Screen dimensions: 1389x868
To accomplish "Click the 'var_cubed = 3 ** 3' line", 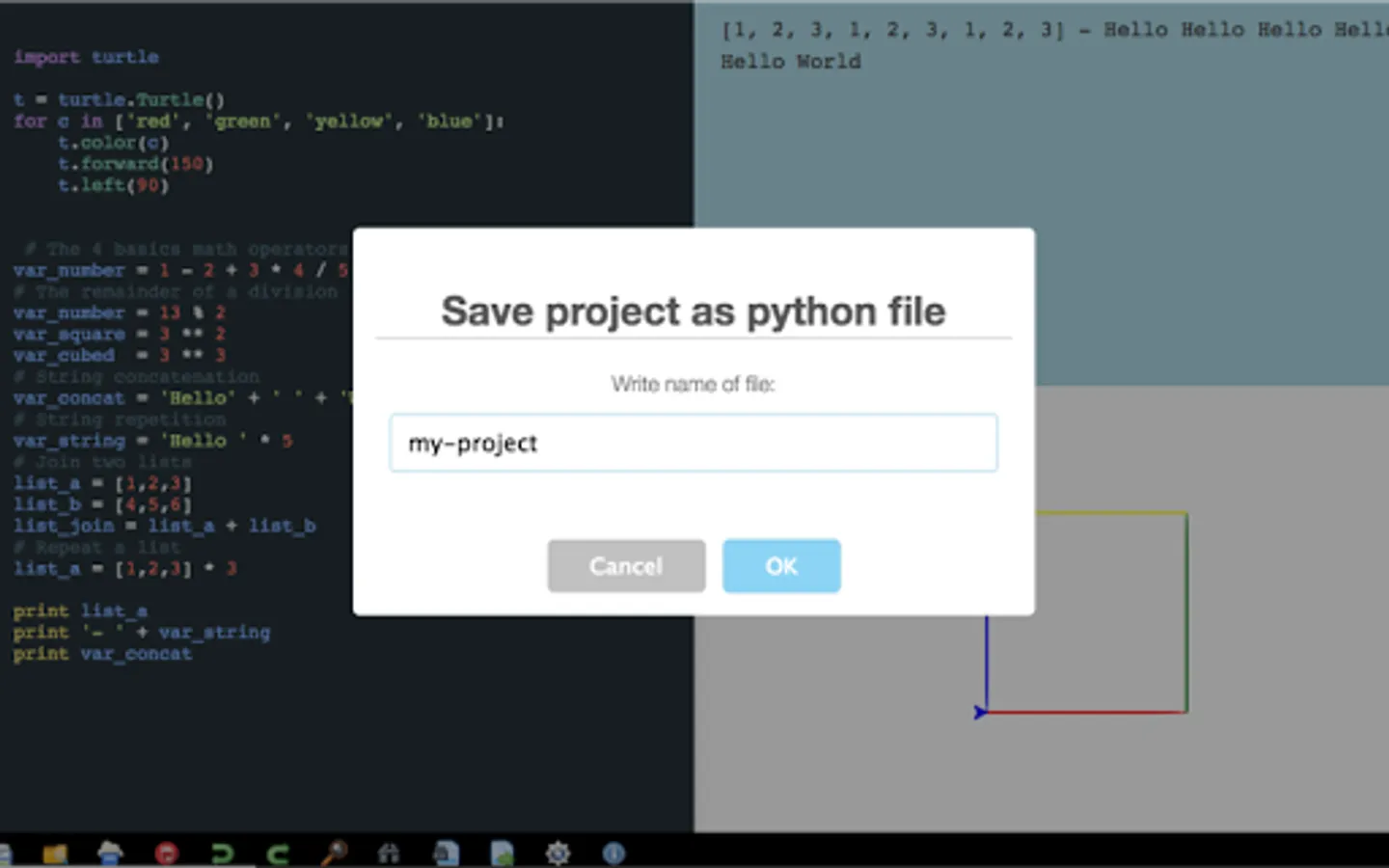I will [x=120, y=355].
